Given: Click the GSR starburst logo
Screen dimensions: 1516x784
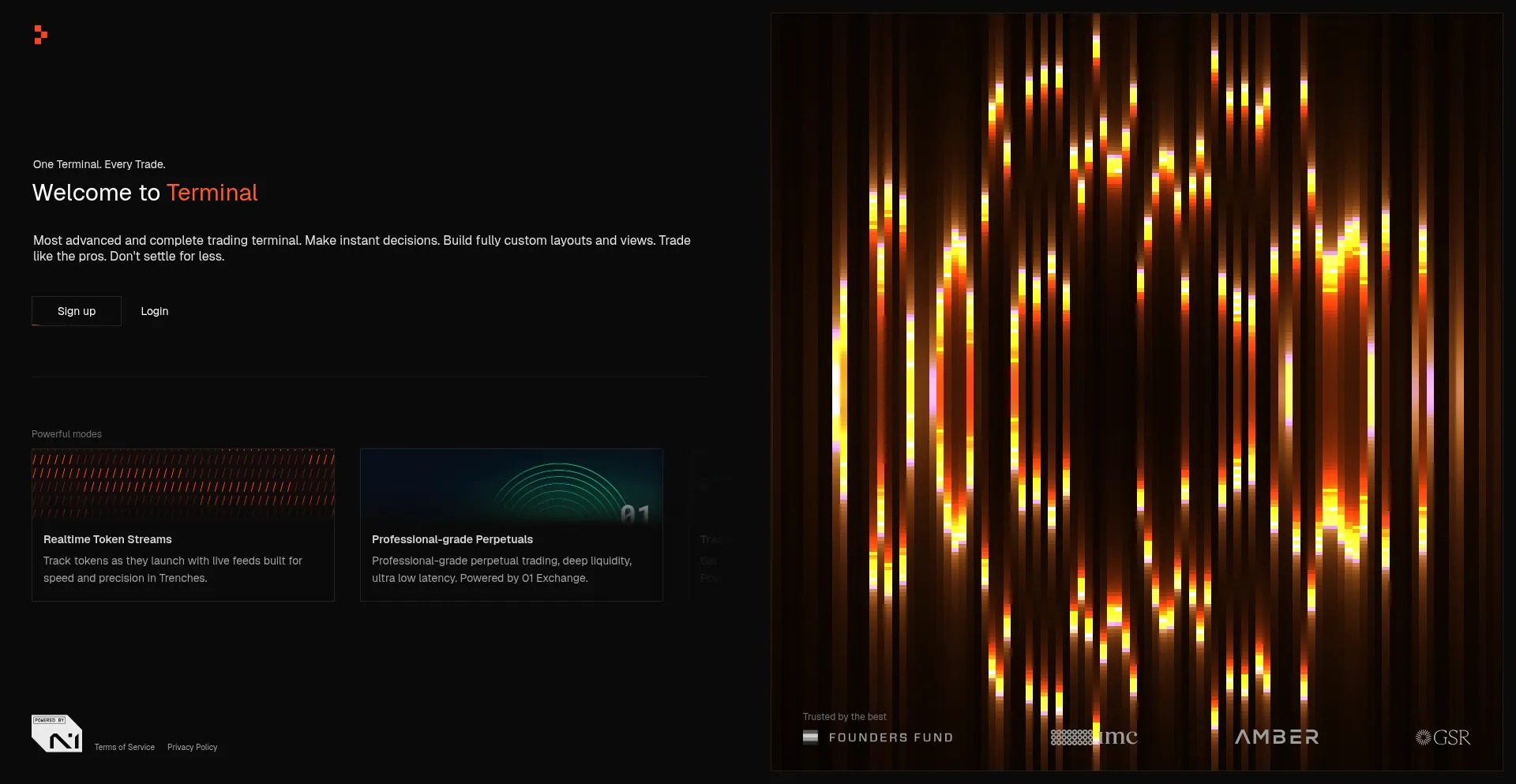Looking at the screenshot, I should pyautogui.click(x=1443, y=737).
